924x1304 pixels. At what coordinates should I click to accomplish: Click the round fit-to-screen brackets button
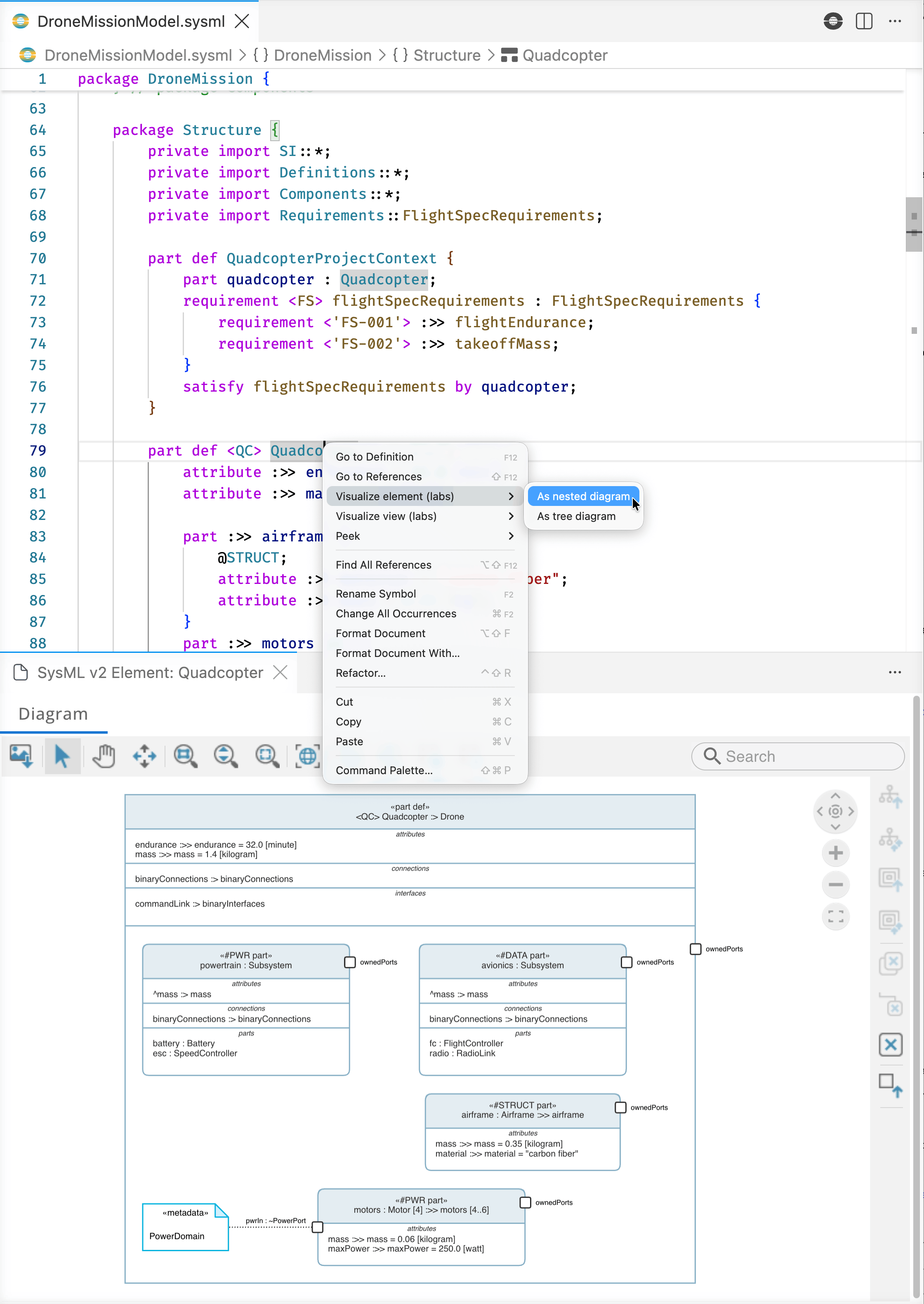(836, 917)
